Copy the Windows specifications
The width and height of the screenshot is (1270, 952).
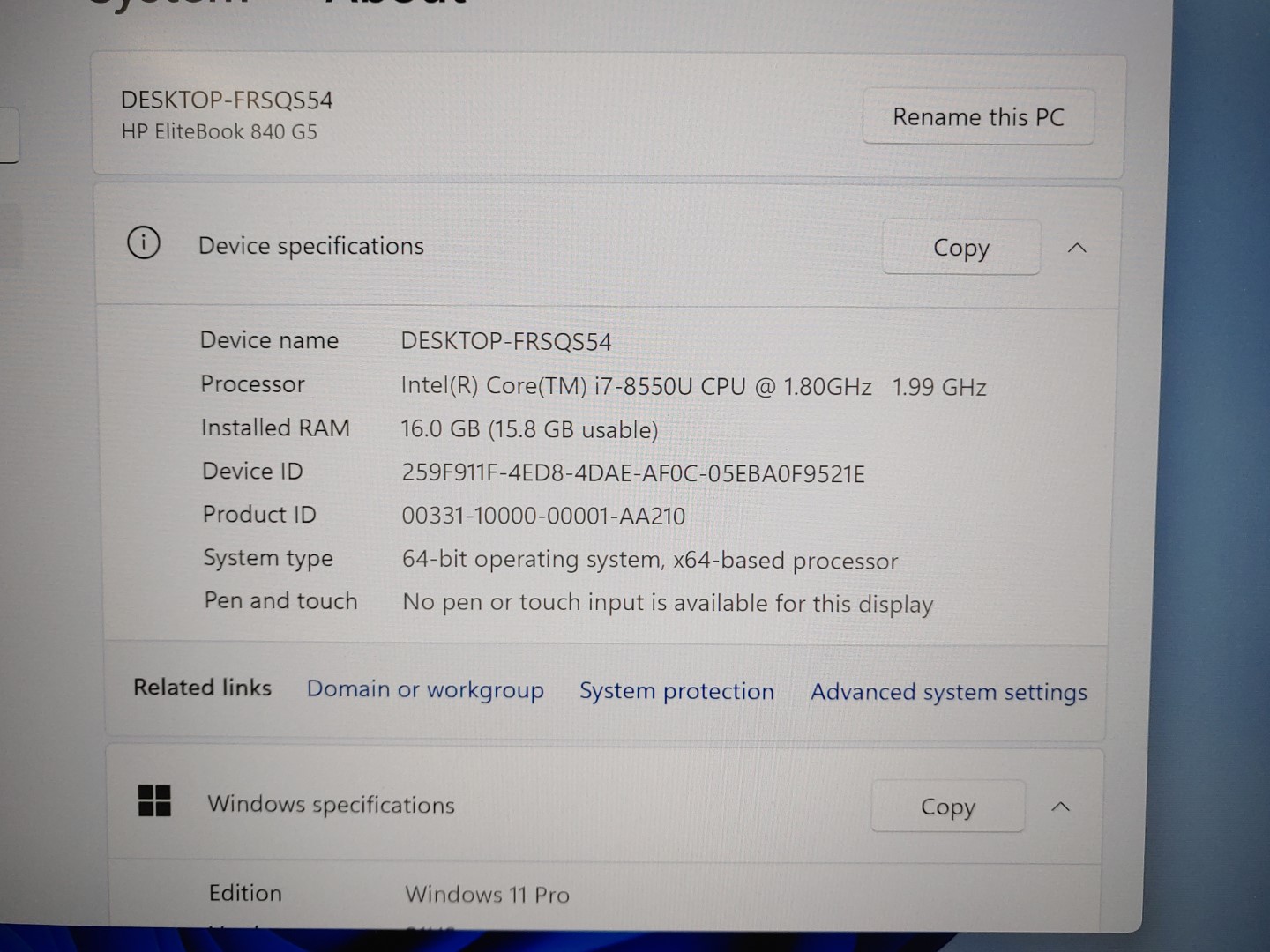coord(948,807)
